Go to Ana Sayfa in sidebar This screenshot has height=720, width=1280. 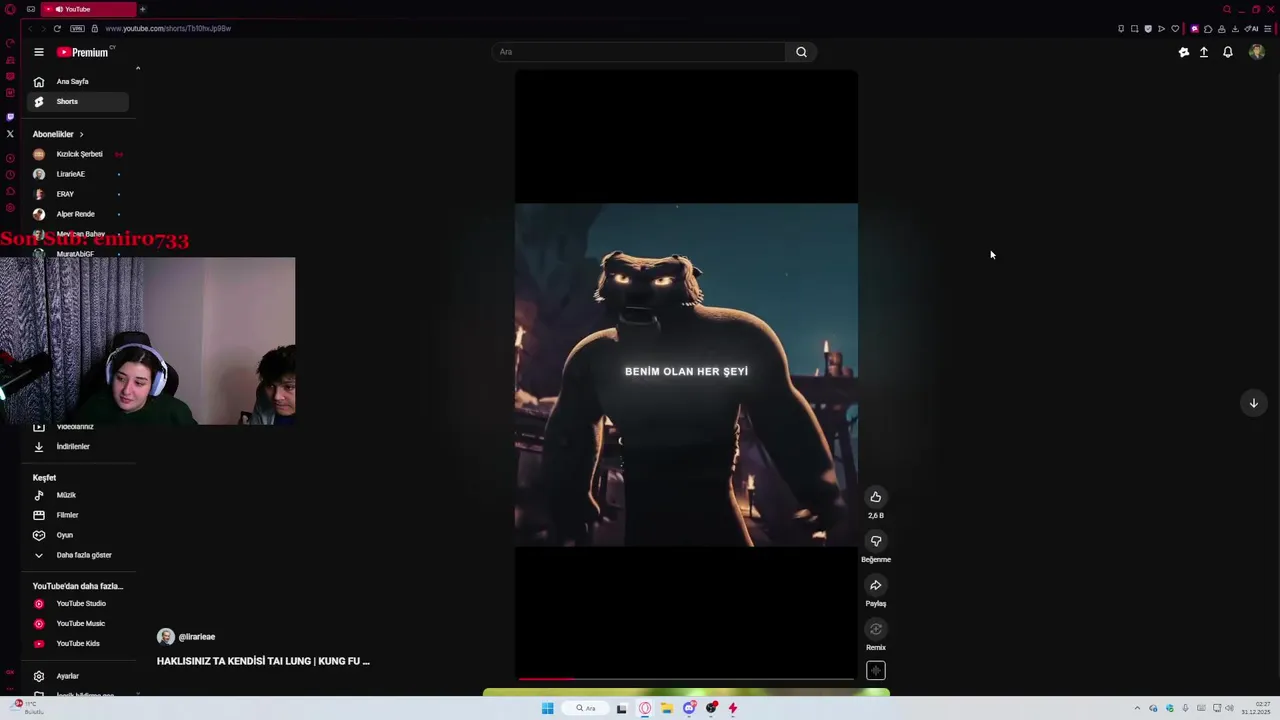pyautogui.click(x=78, y=81)
